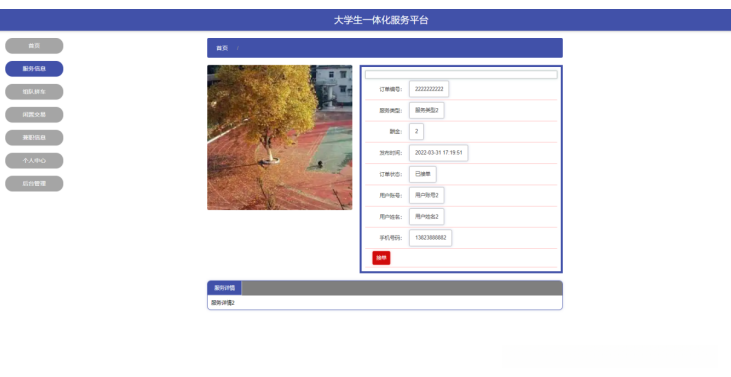Click the autumn tree service photo
Screen dimensions: 731x377
pyautogui.click(x=280, y=137)
